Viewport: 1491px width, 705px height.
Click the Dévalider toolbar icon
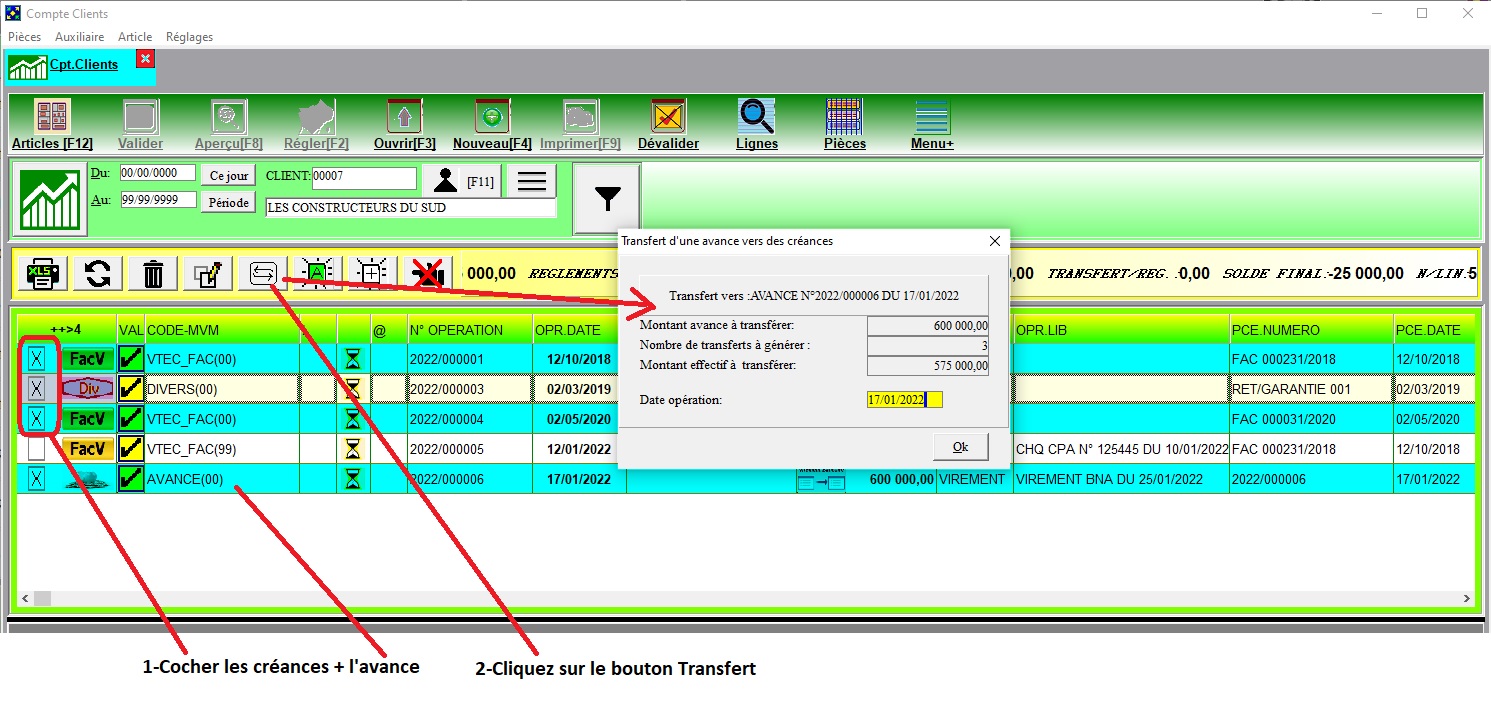click(x=668, y=117)
